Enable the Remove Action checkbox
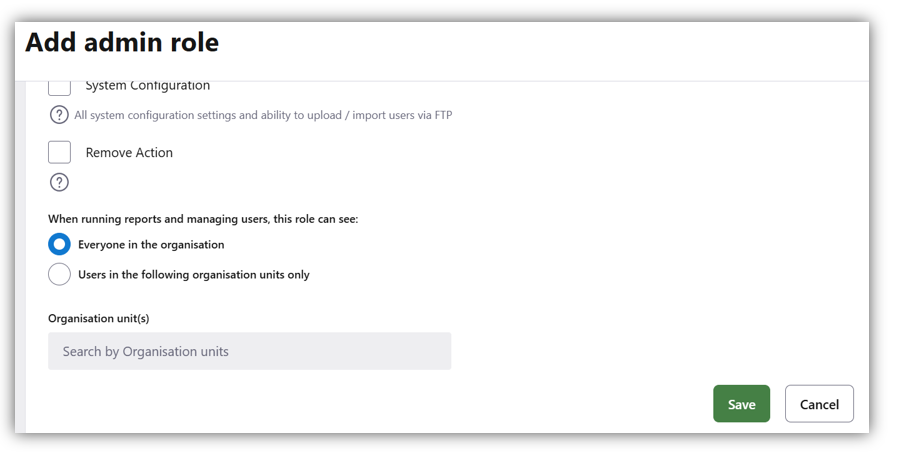 pyautogui.click(x=59, y=152)
